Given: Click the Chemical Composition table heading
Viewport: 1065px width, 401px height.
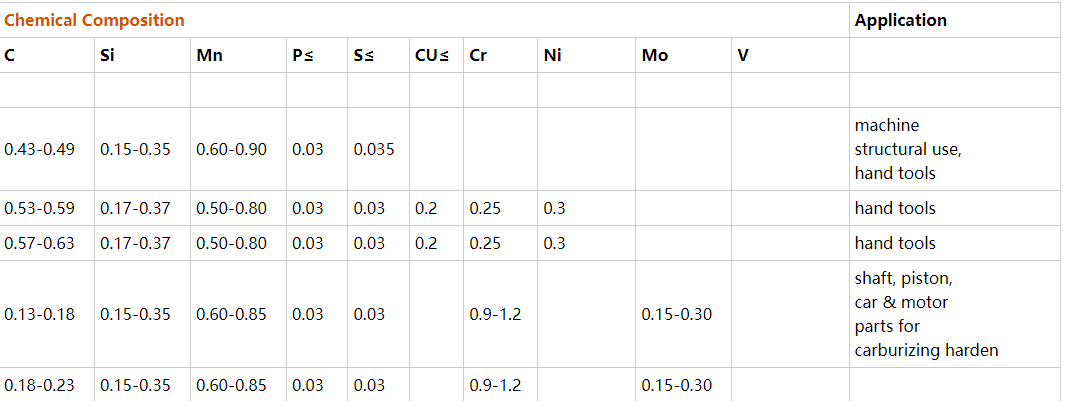Looking at the screenshot, I should point(95,20).
